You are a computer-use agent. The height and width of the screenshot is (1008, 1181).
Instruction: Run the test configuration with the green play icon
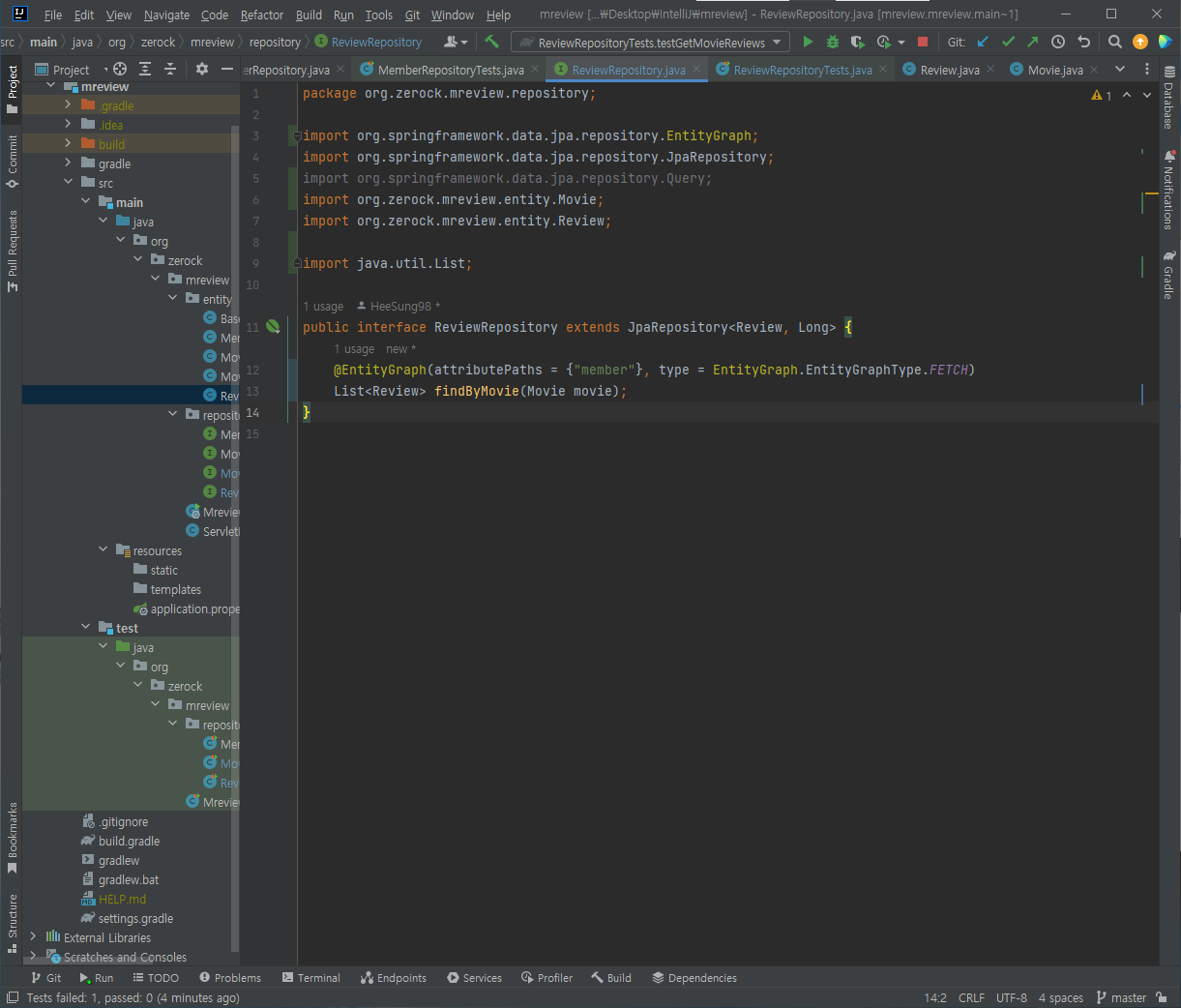tap(808, 42)
